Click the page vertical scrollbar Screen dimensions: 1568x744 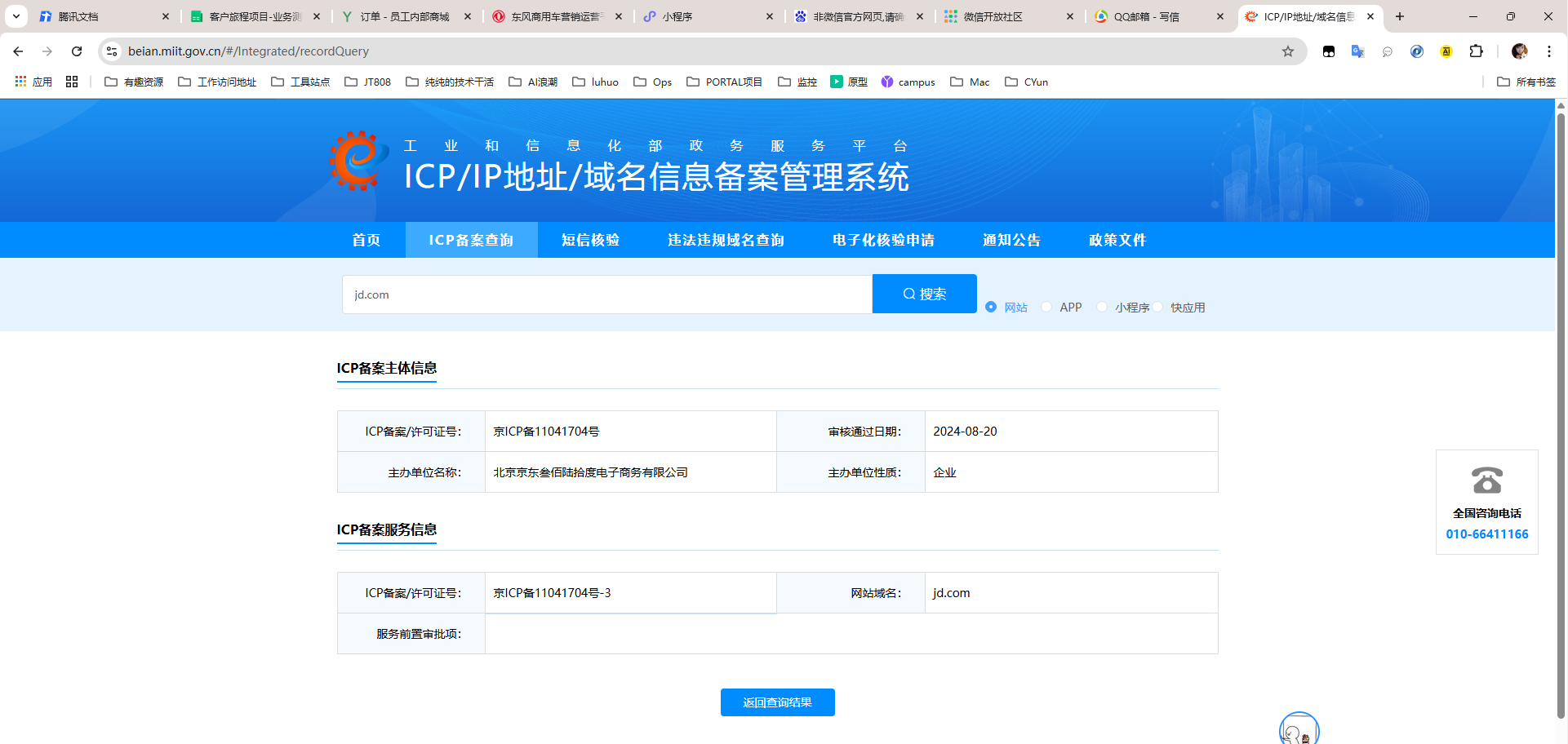point(1561,416)
